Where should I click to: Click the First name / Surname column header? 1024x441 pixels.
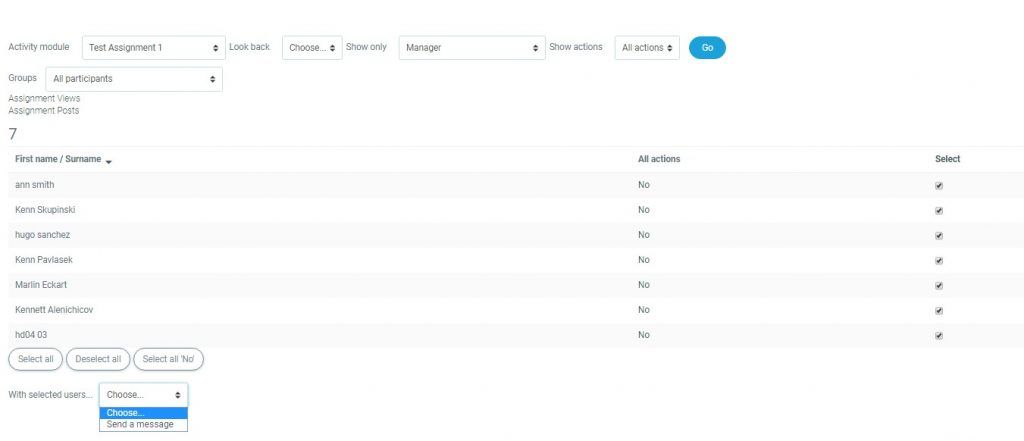point(58,159)
